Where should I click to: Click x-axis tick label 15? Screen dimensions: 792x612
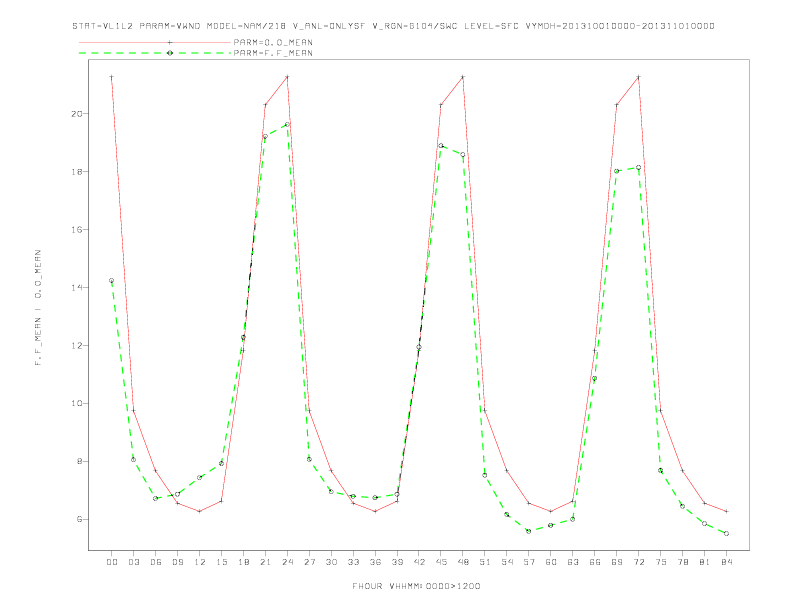(221, 562)
